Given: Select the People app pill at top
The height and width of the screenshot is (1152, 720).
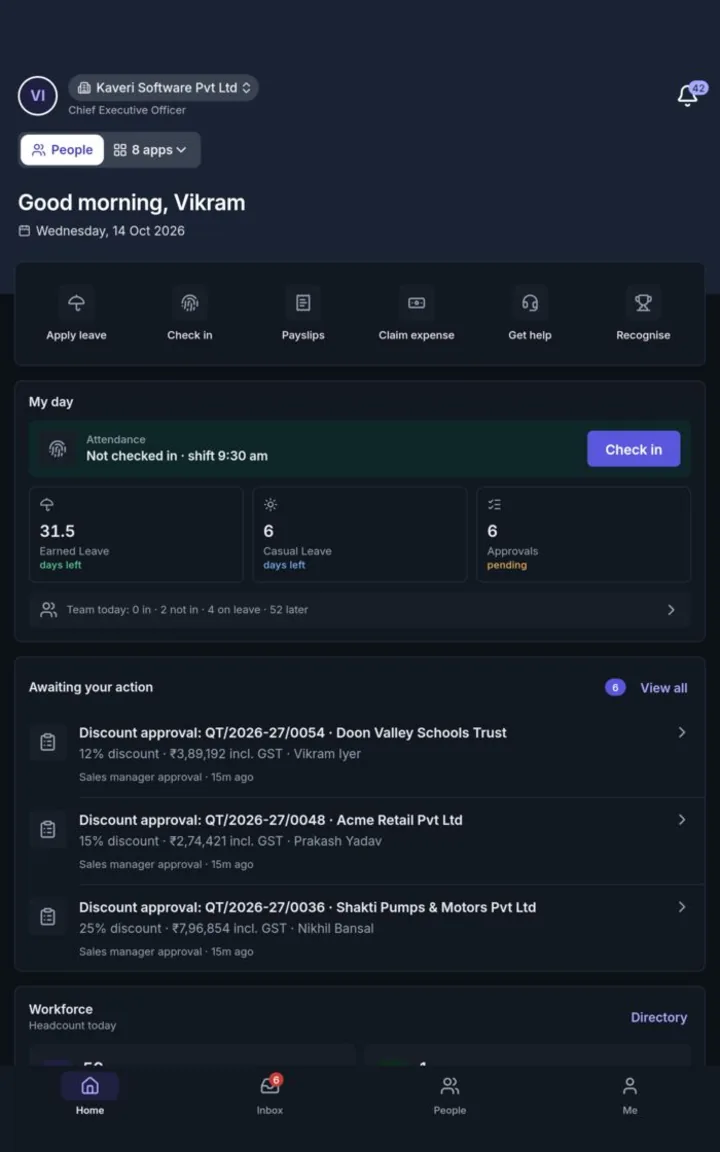Looking at the screenshot, I should tap(62, 150).
